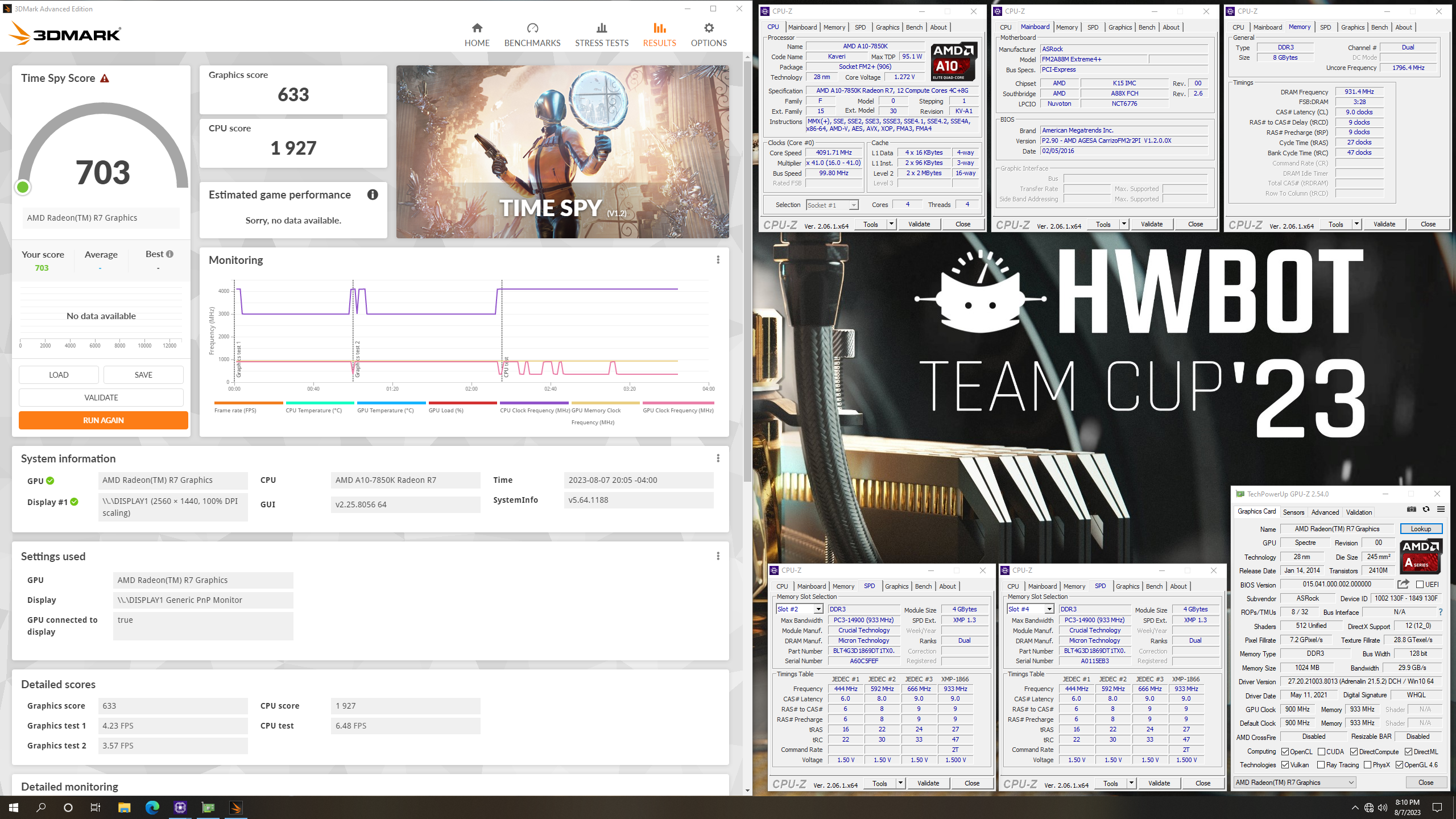Open the Monitoring panel three-dot menu
Viewport: 1456px width, 819px height.
tap(718, 260)
